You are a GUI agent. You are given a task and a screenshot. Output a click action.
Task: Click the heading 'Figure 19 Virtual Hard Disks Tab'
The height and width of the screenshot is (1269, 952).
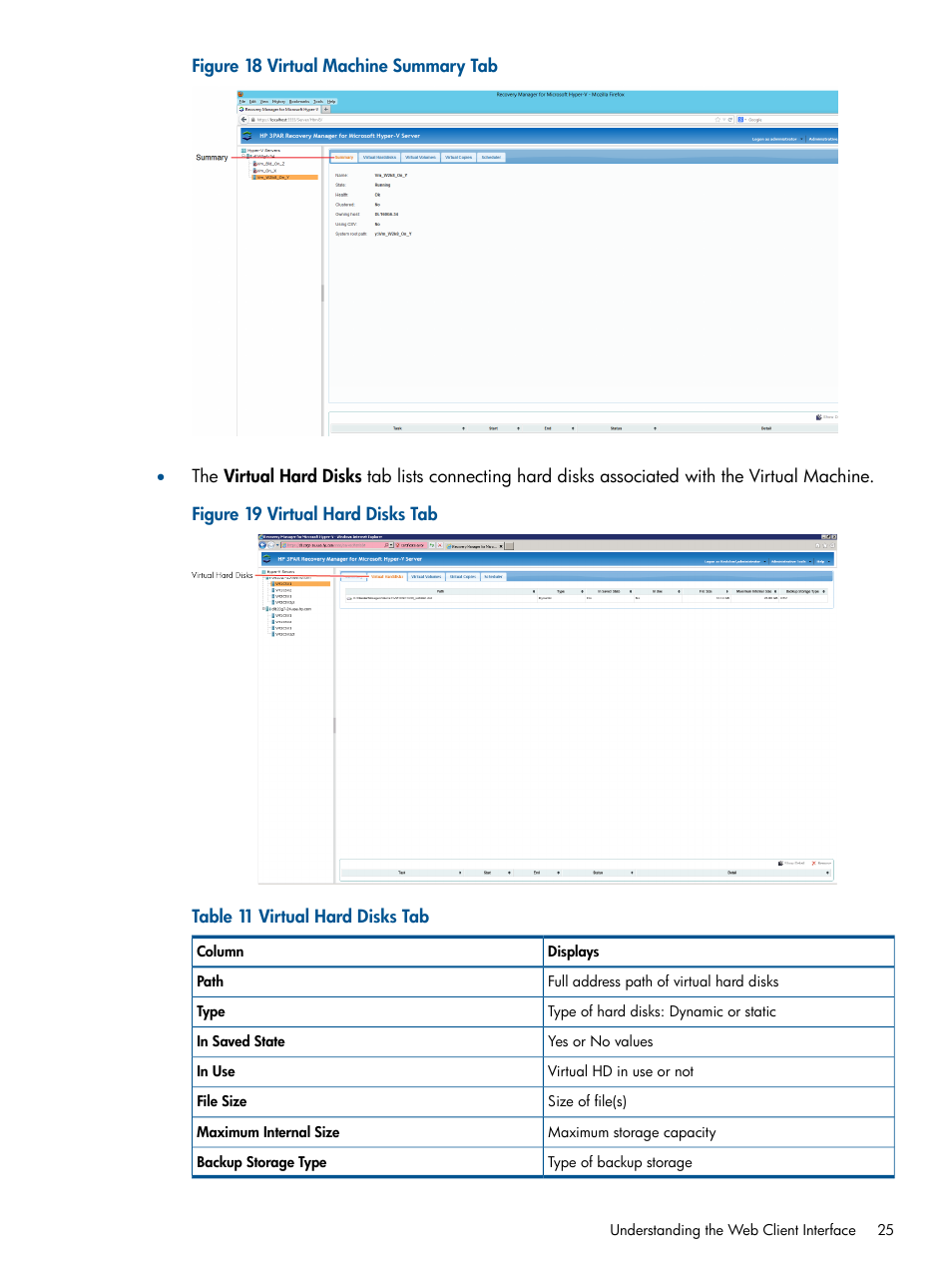click(x=314, y=514)
